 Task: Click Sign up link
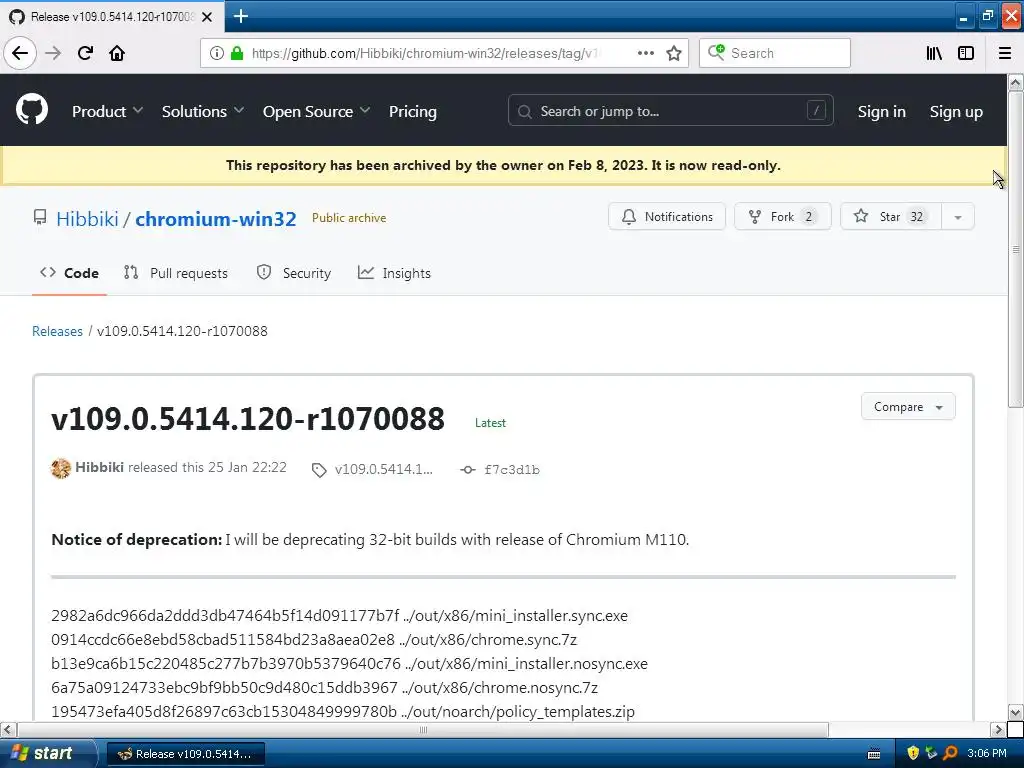(x=956, y=112)
